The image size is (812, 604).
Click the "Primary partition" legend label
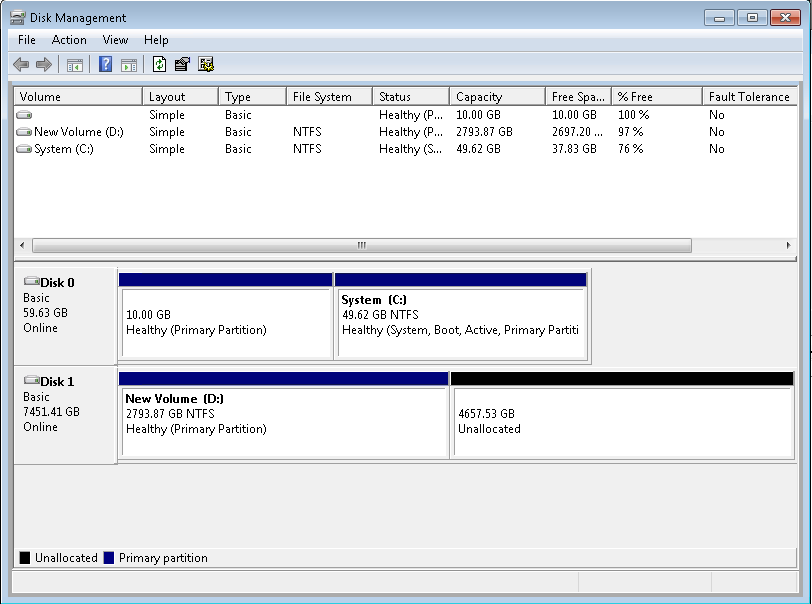(x=163, y=558)
